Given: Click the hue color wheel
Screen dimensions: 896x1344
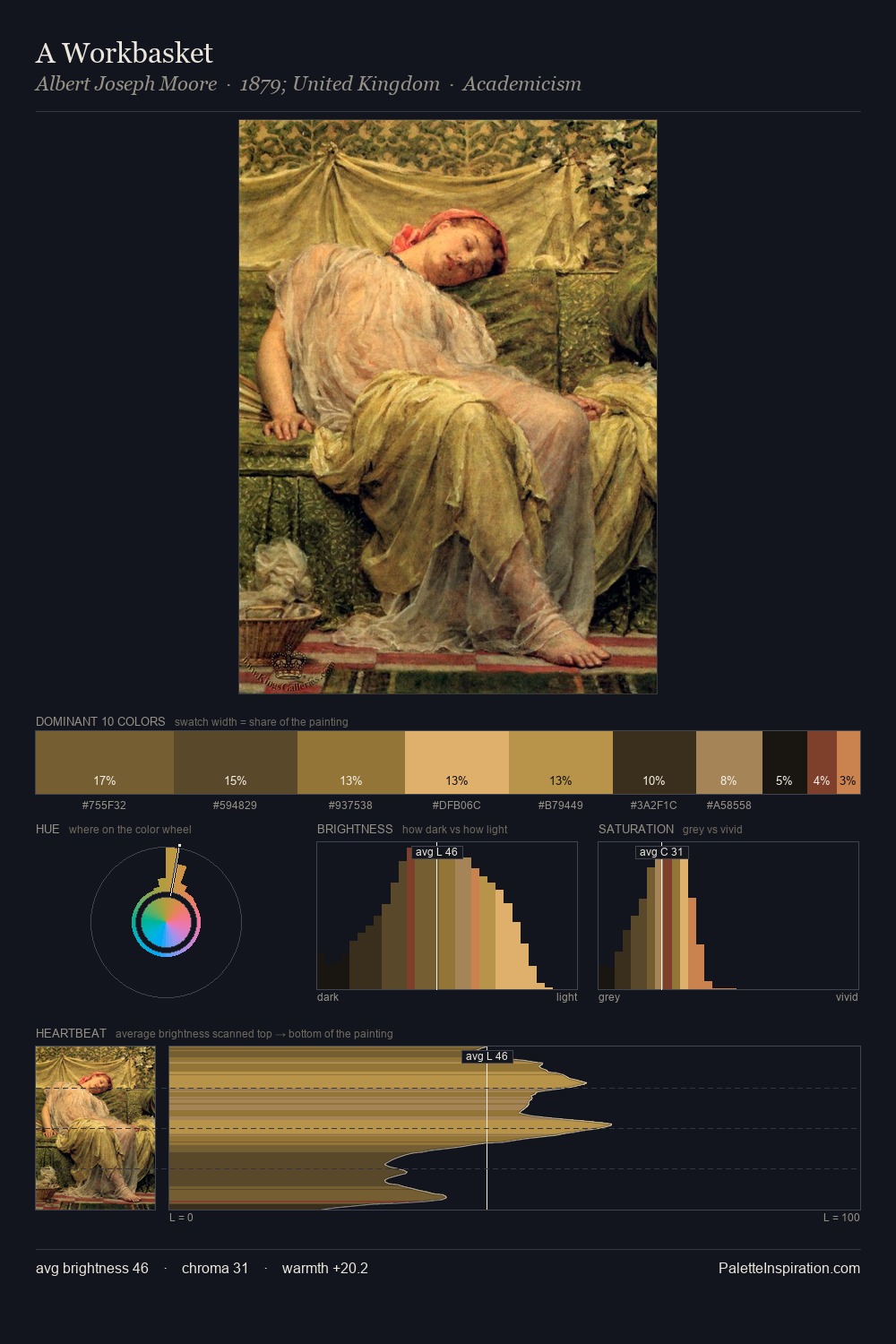Looking at the screenshot, I should point(166,922).
